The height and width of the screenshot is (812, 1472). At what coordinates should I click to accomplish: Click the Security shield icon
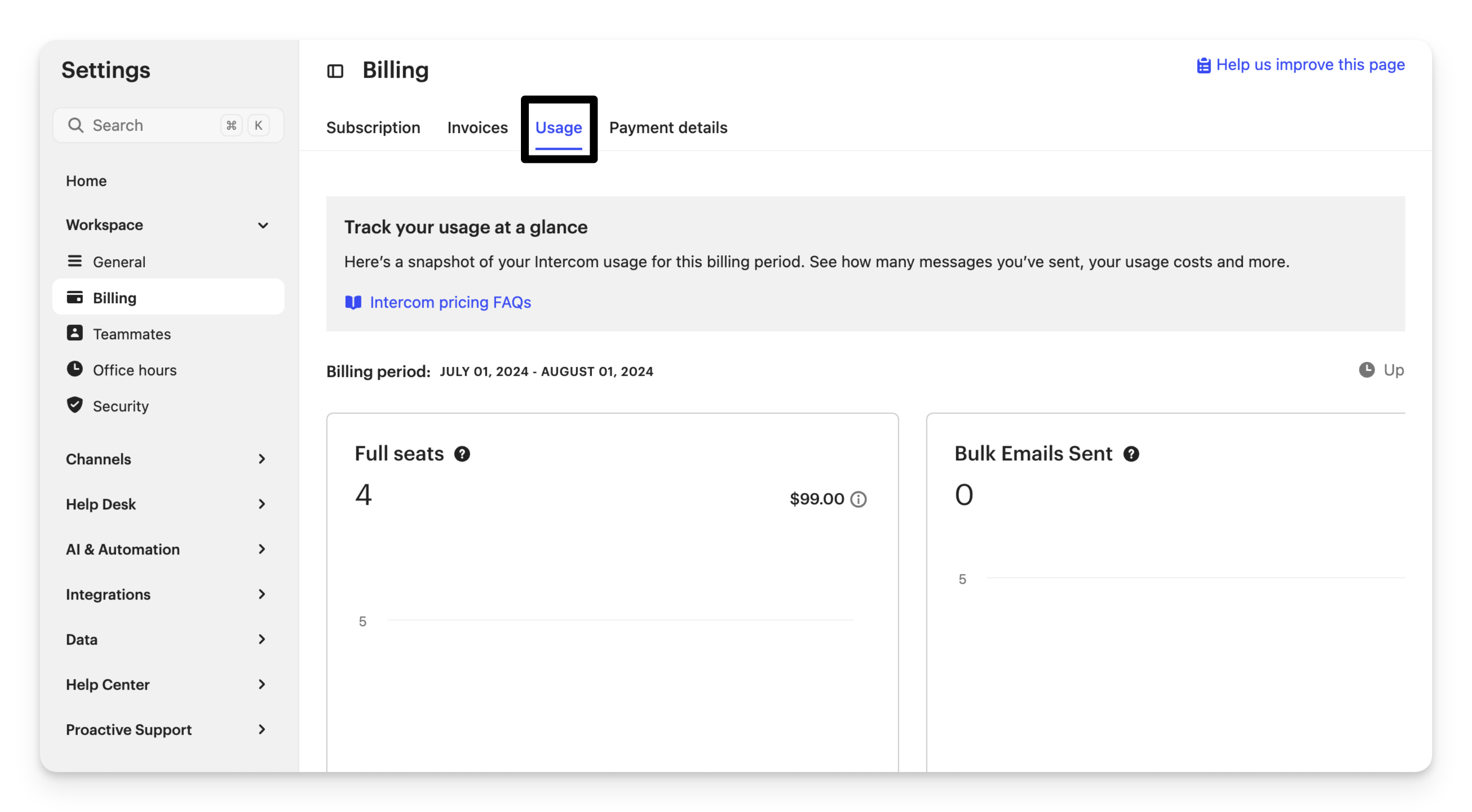(x=74, y=405)
